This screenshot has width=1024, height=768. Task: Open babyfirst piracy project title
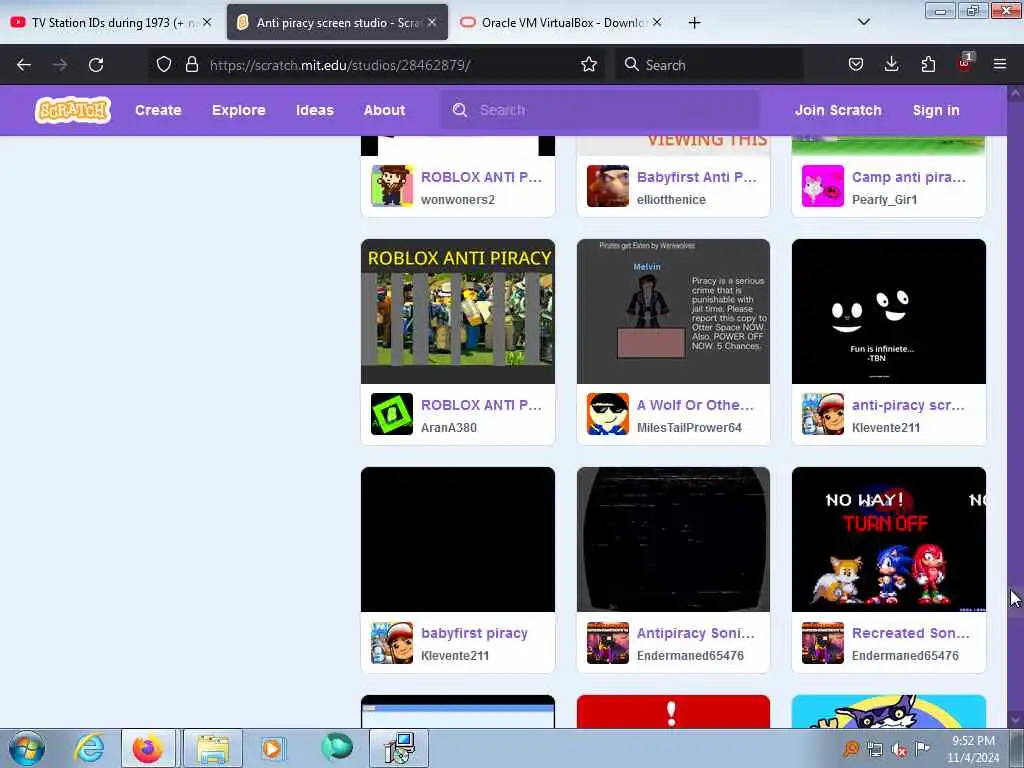474,633
